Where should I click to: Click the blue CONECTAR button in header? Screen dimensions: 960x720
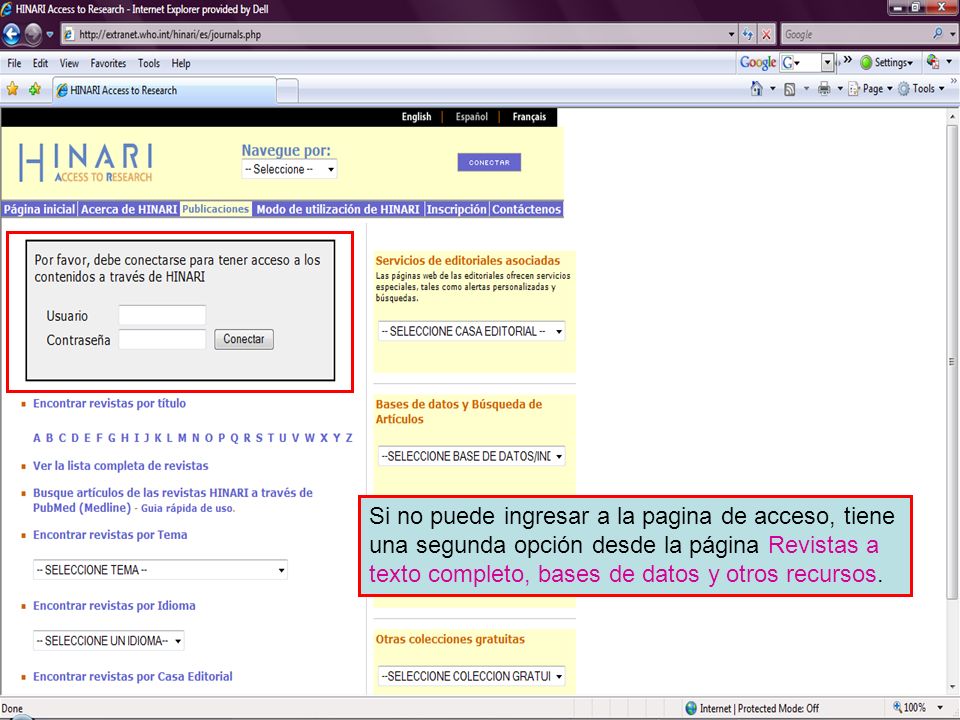tap(489, 162)
